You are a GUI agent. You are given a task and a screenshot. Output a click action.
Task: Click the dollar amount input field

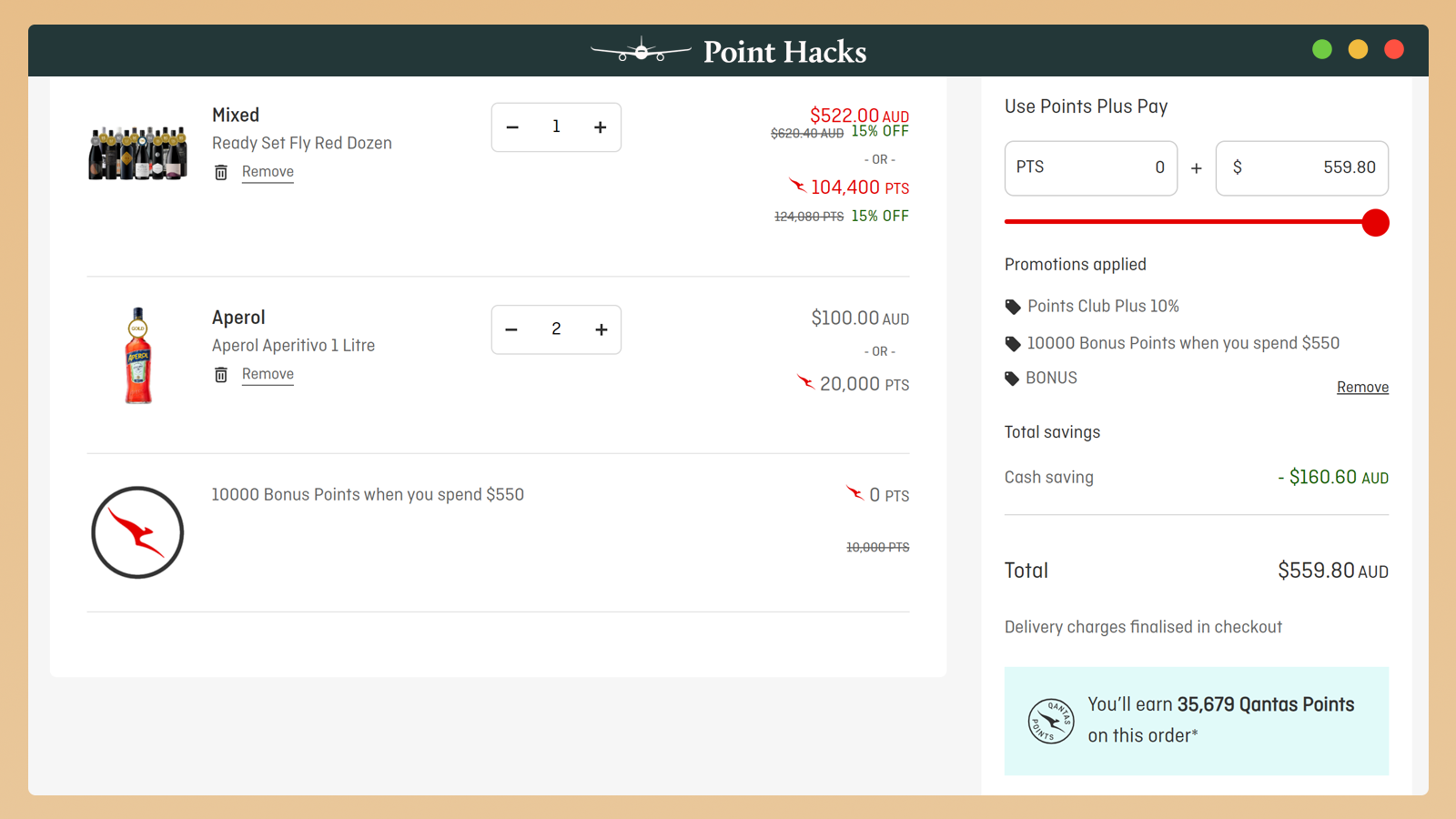point(1301,168)
